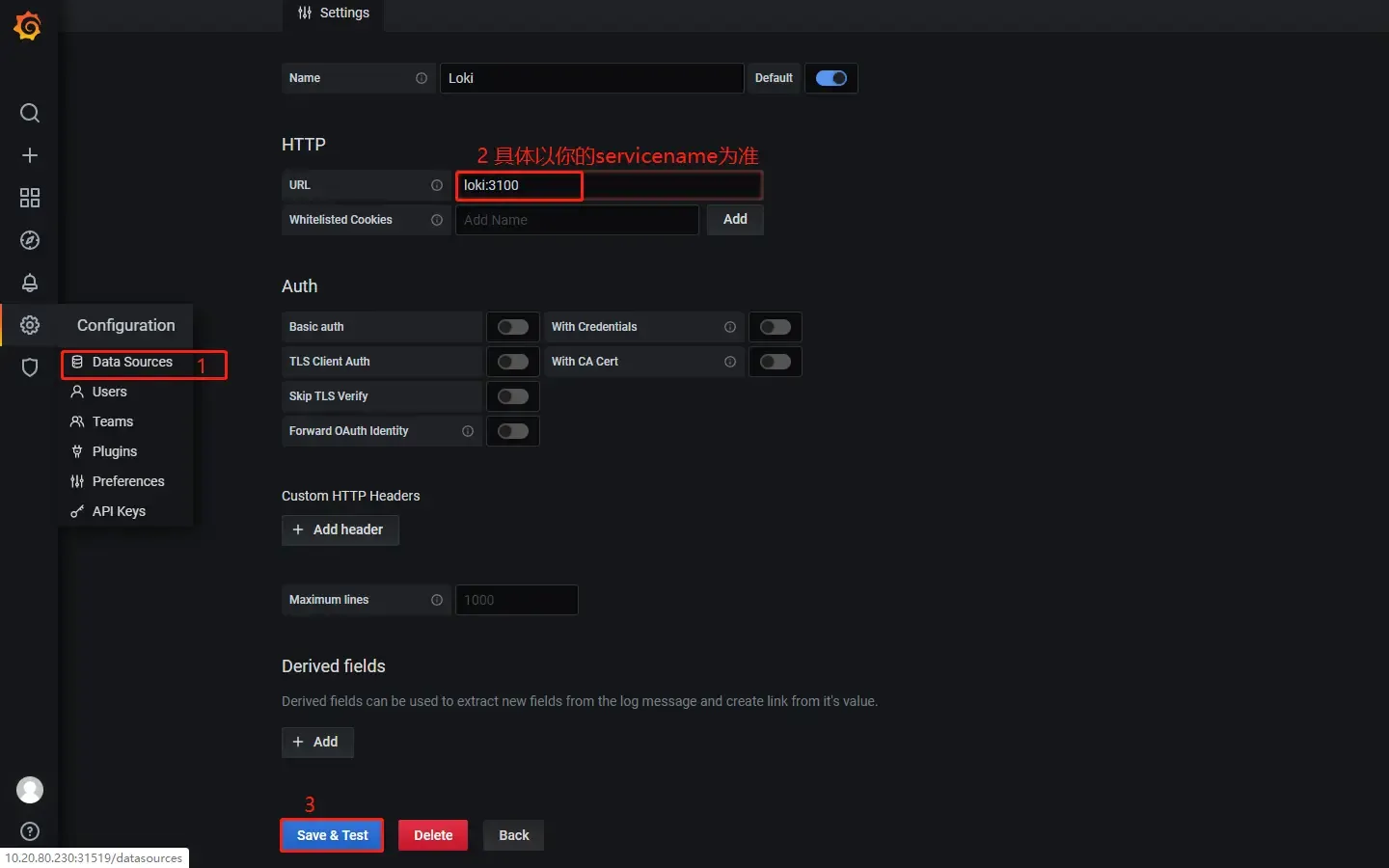The width and height of the screenshot is (1389, 868).
Task: Click the Save & Test button
Action: [332, 835]
